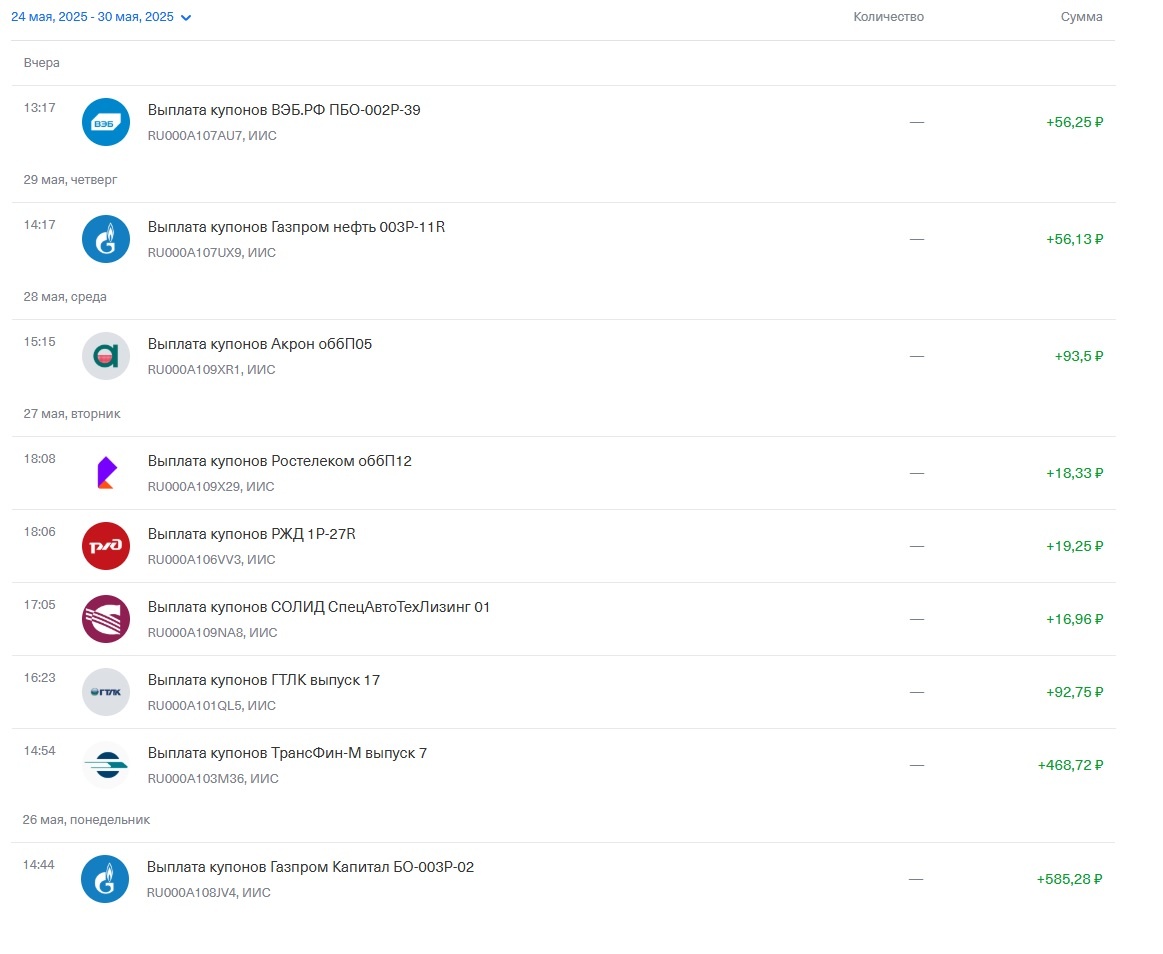
Task: Click ISIN RU000A108JV4, ИИС
Action: click(209, 893)
